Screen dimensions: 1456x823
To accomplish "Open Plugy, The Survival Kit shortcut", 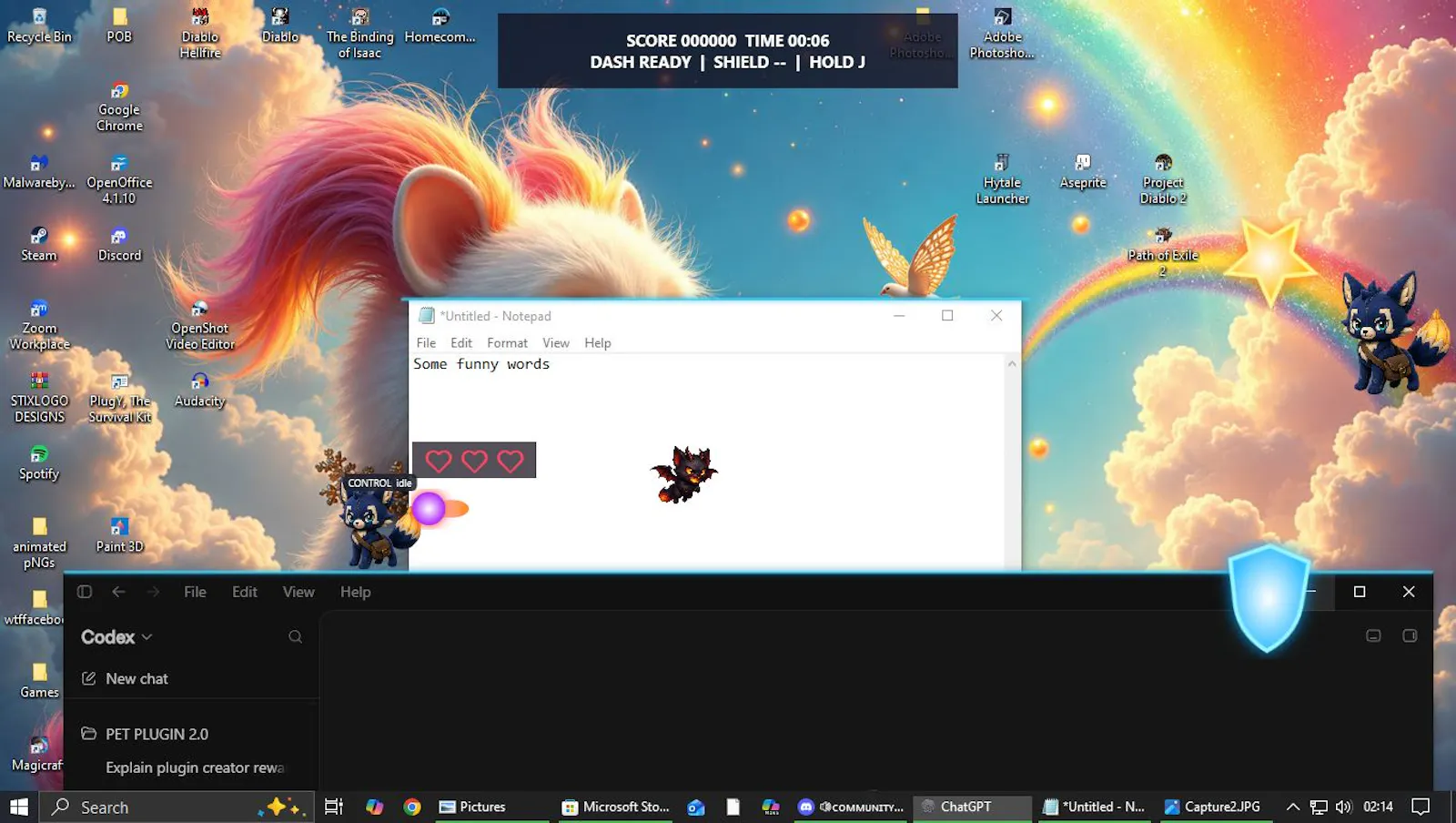I will point(119,398).
